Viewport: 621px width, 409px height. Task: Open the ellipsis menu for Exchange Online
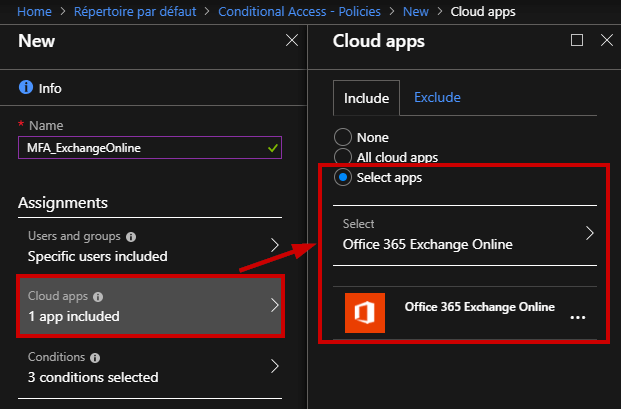578,318
